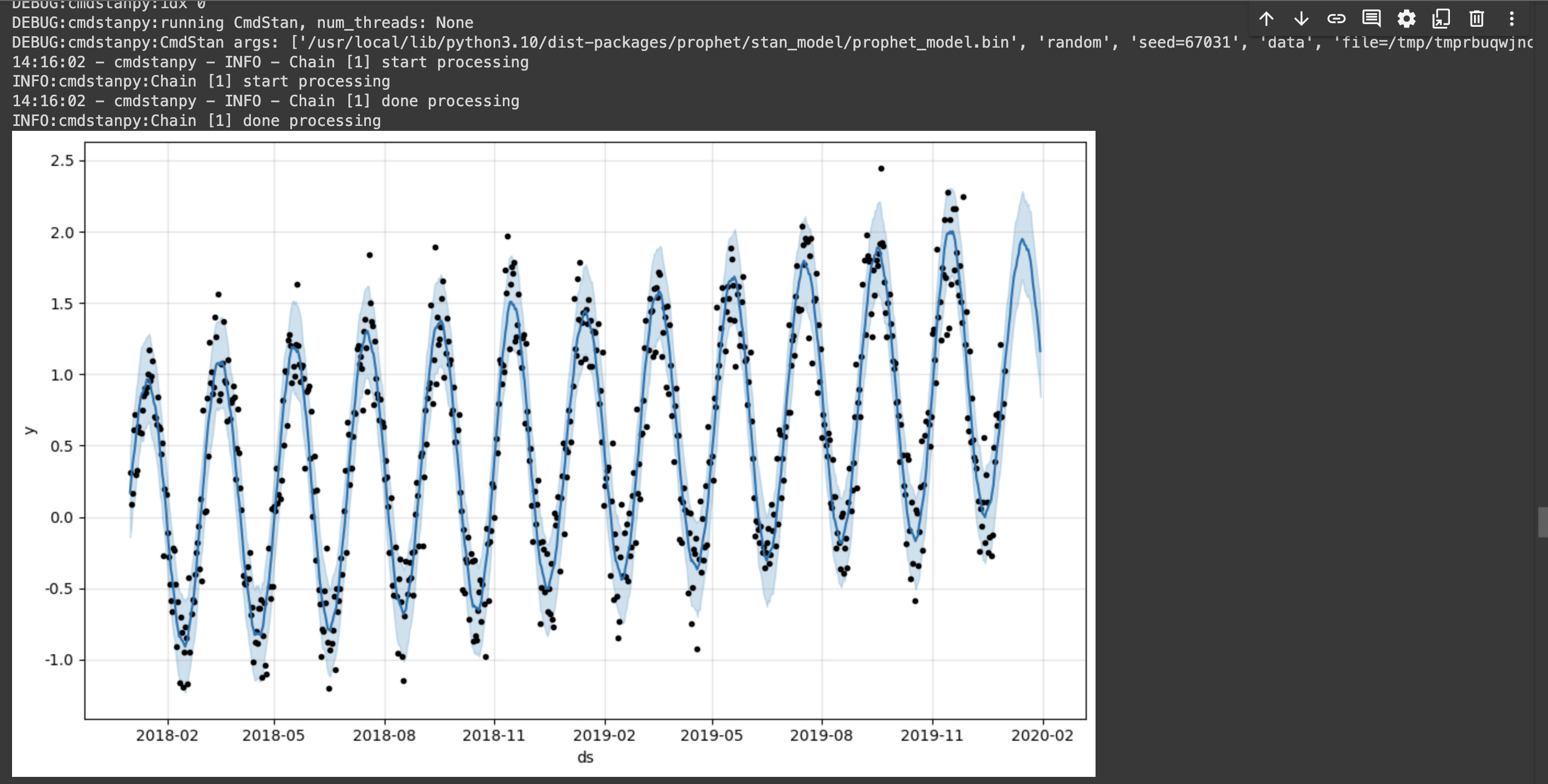Copy link to cell via chain icon
The width and height of the screenshot is (1548, 784).
tap(1336, 19)
